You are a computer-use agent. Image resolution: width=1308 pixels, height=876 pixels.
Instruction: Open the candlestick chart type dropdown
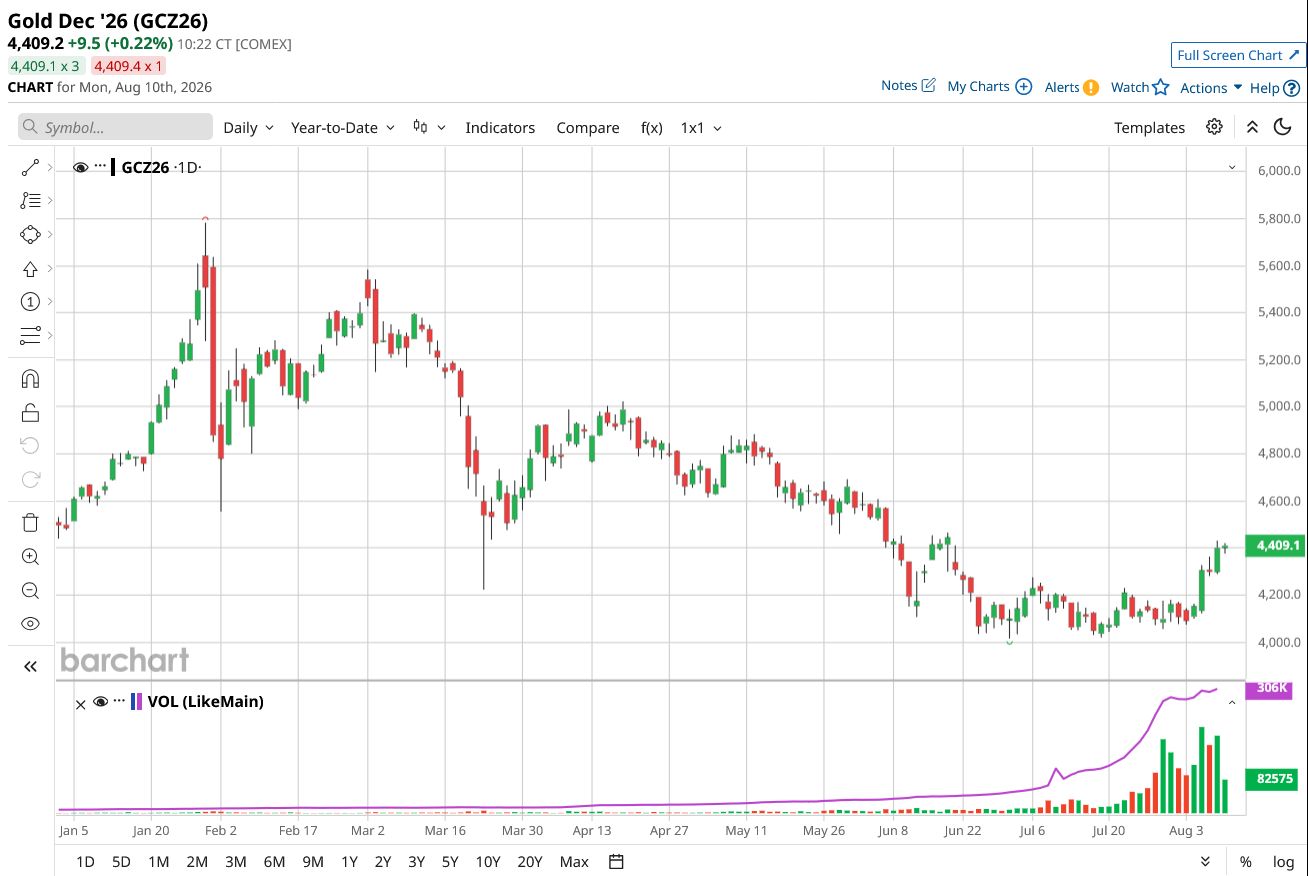[429, 128]
